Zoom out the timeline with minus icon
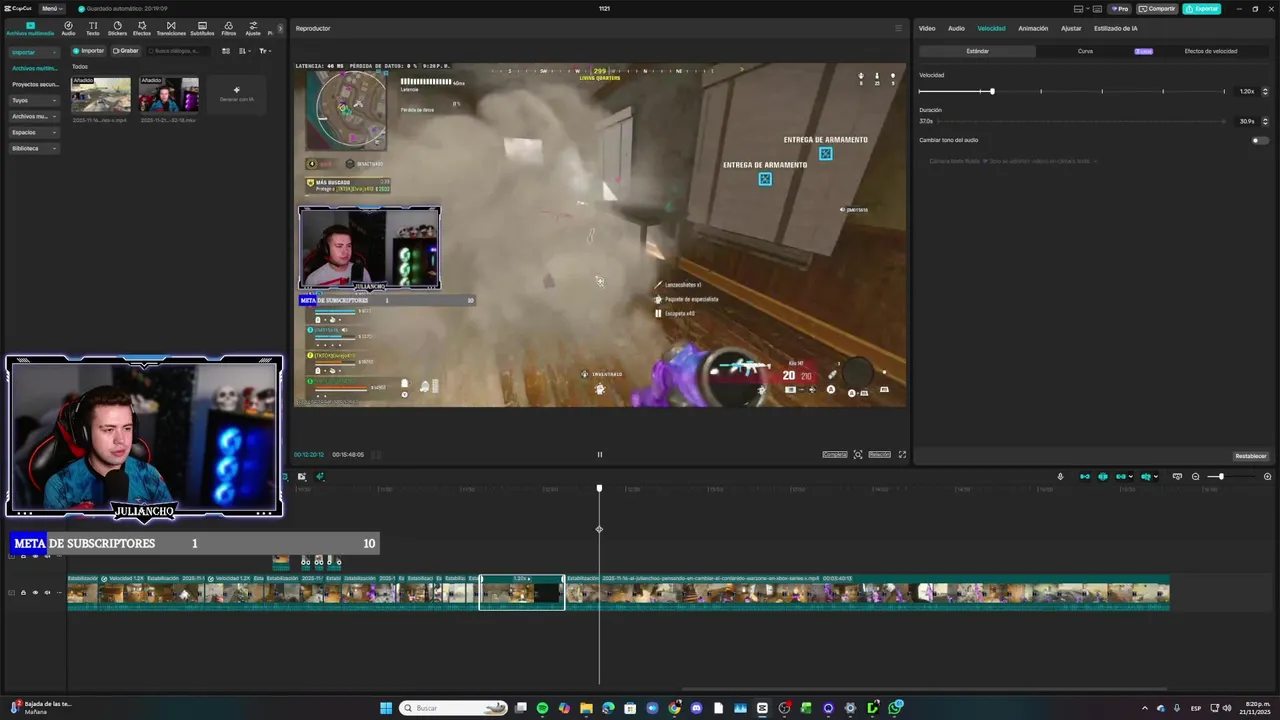The width and height of the screenshot is (1280, 720). 1196,476
